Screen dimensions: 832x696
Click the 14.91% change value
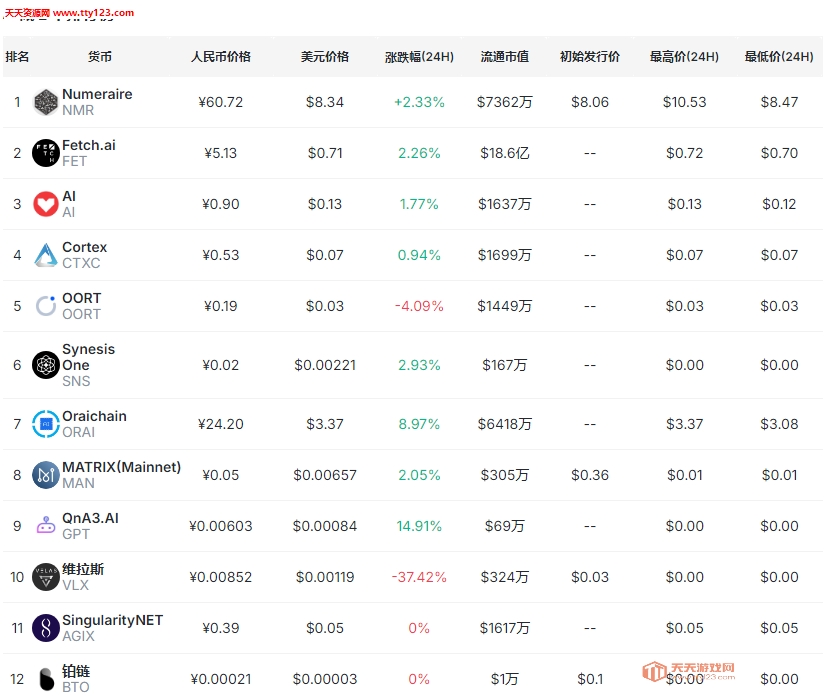pos(419,526)
